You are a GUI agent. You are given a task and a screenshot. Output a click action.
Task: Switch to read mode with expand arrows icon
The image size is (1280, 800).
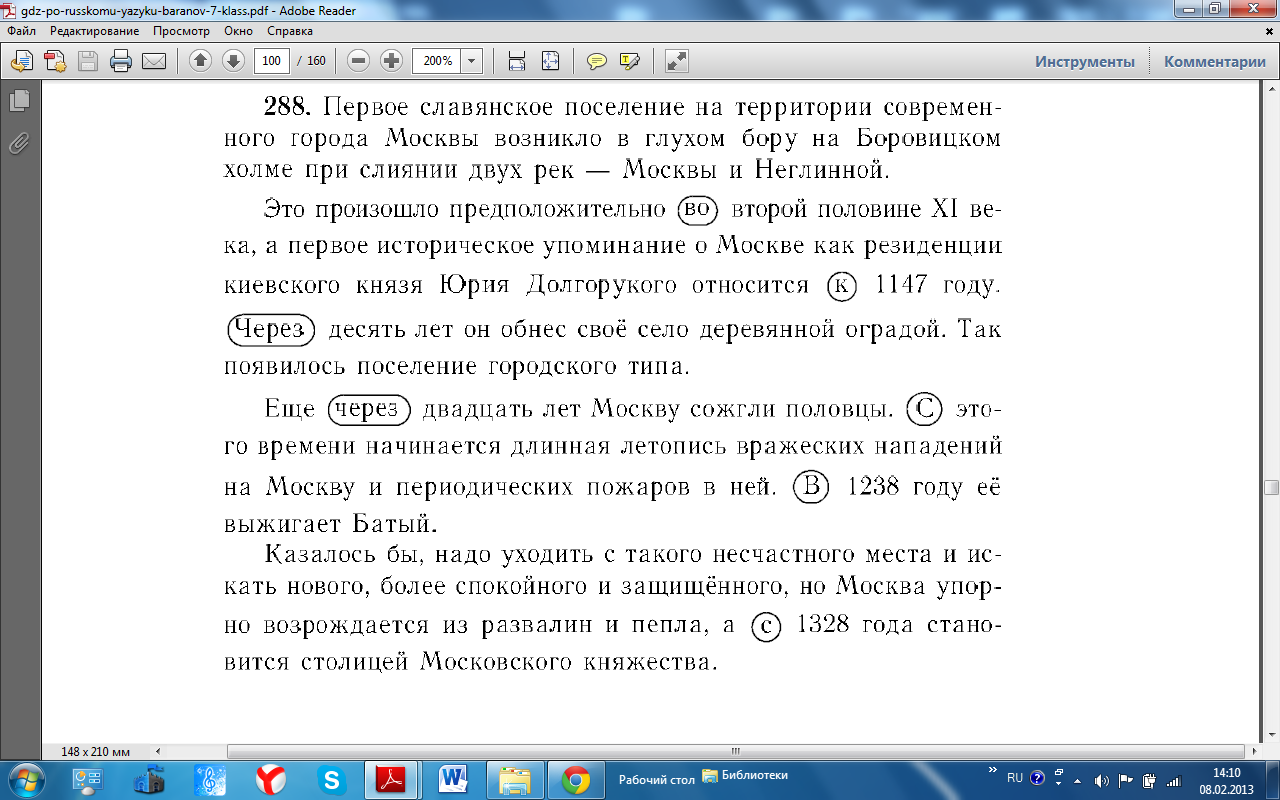pyautogui.click(x=677, y=61)
